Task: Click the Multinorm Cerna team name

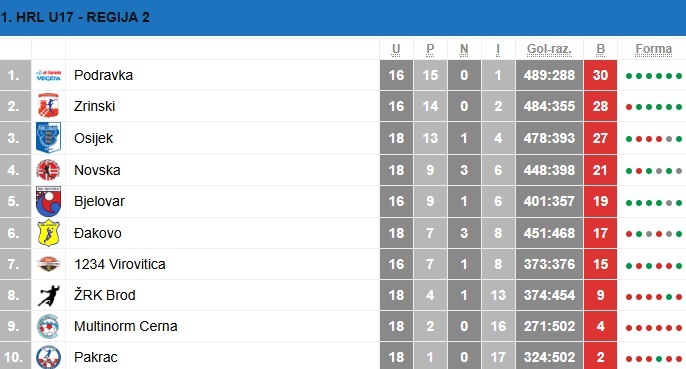Action: pyautogui.click(x=126, y=327)
